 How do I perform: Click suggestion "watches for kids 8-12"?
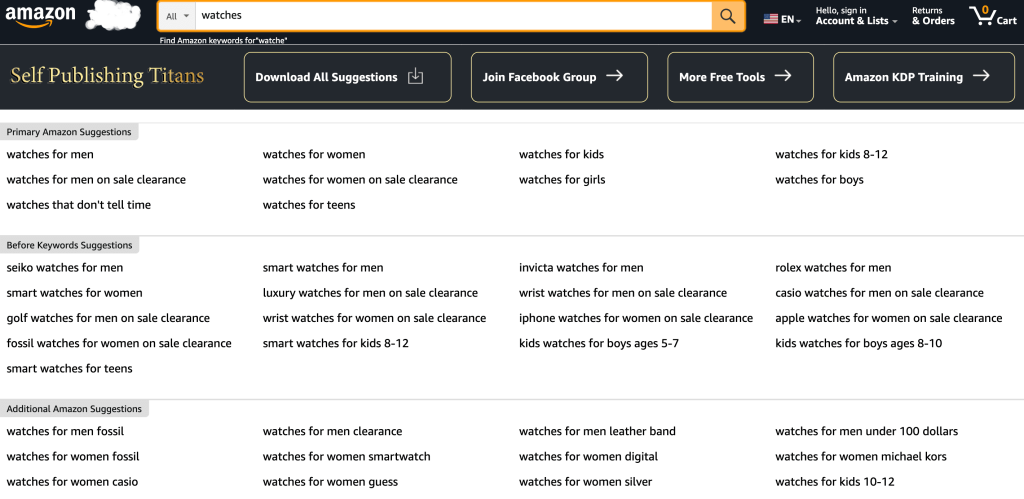coord(831,155)
